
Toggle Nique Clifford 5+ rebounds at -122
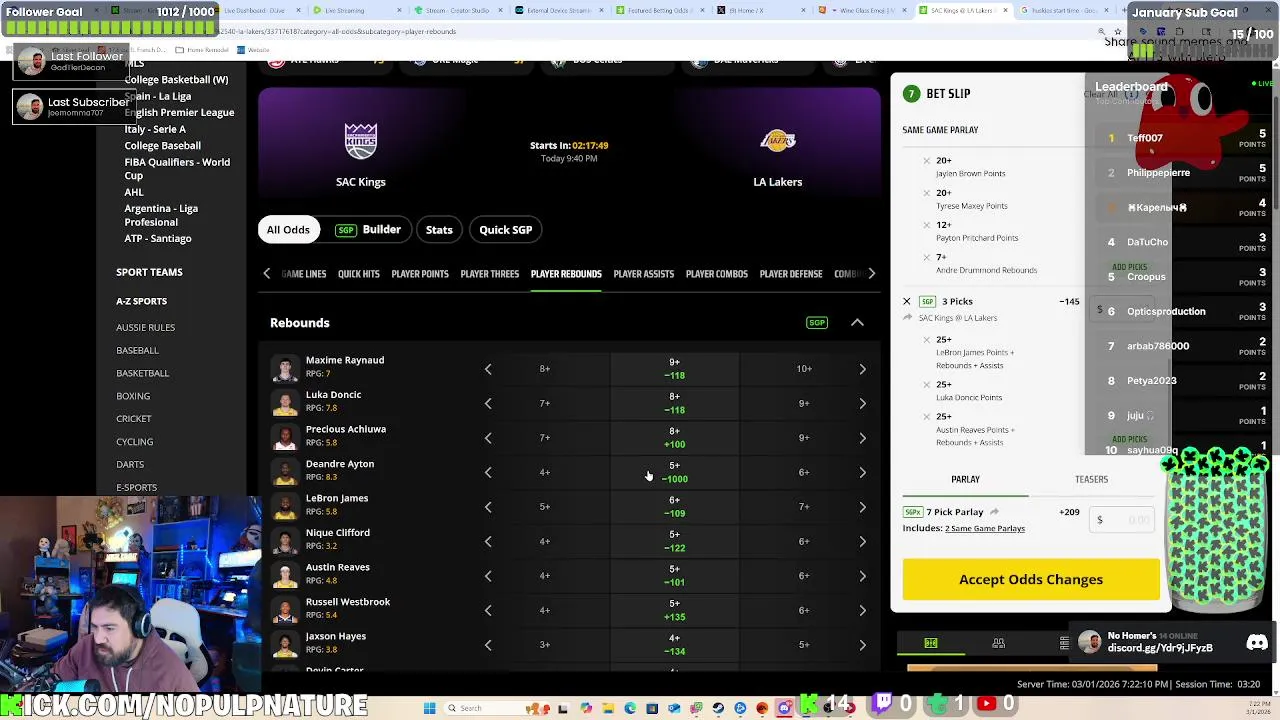[674, 541]
